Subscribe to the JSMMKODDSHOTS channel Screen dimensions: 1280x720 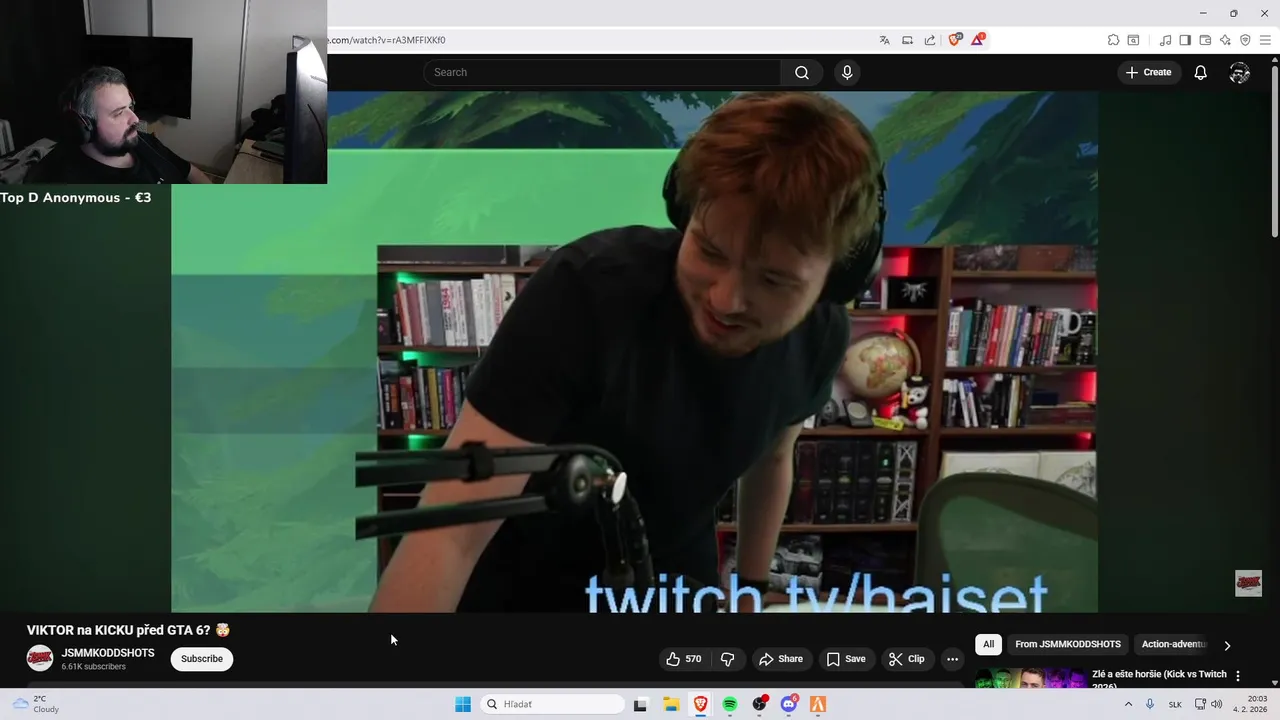point(202,659)
